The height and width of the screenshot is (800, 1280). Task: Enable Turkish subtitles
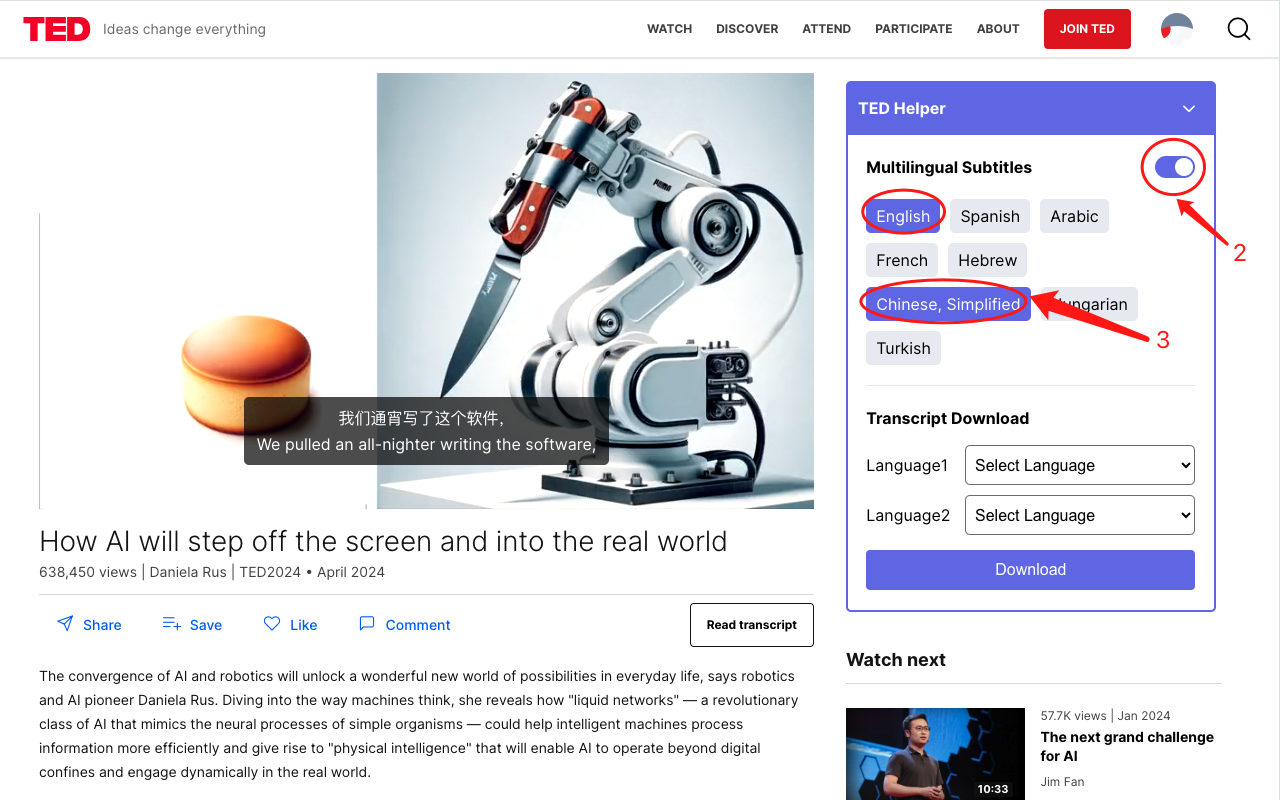903,348
